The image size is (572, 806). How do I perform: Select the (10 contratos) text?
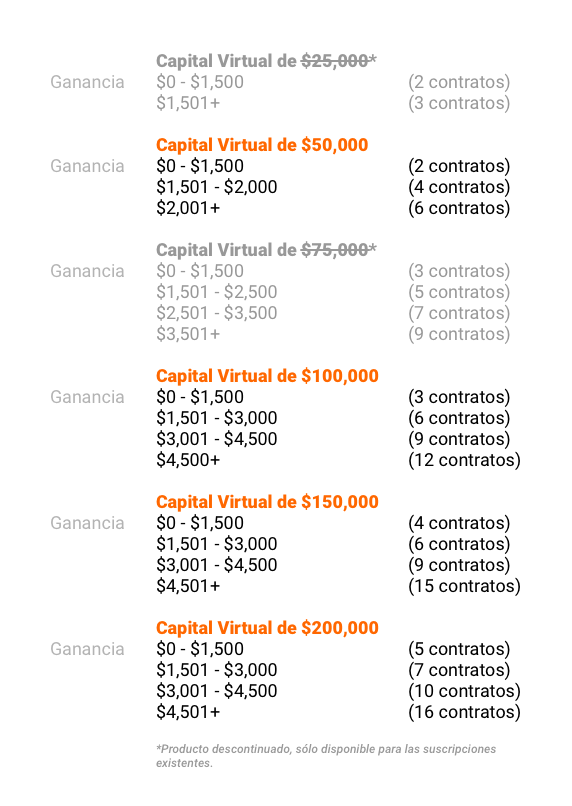click(x=464, y=690)
